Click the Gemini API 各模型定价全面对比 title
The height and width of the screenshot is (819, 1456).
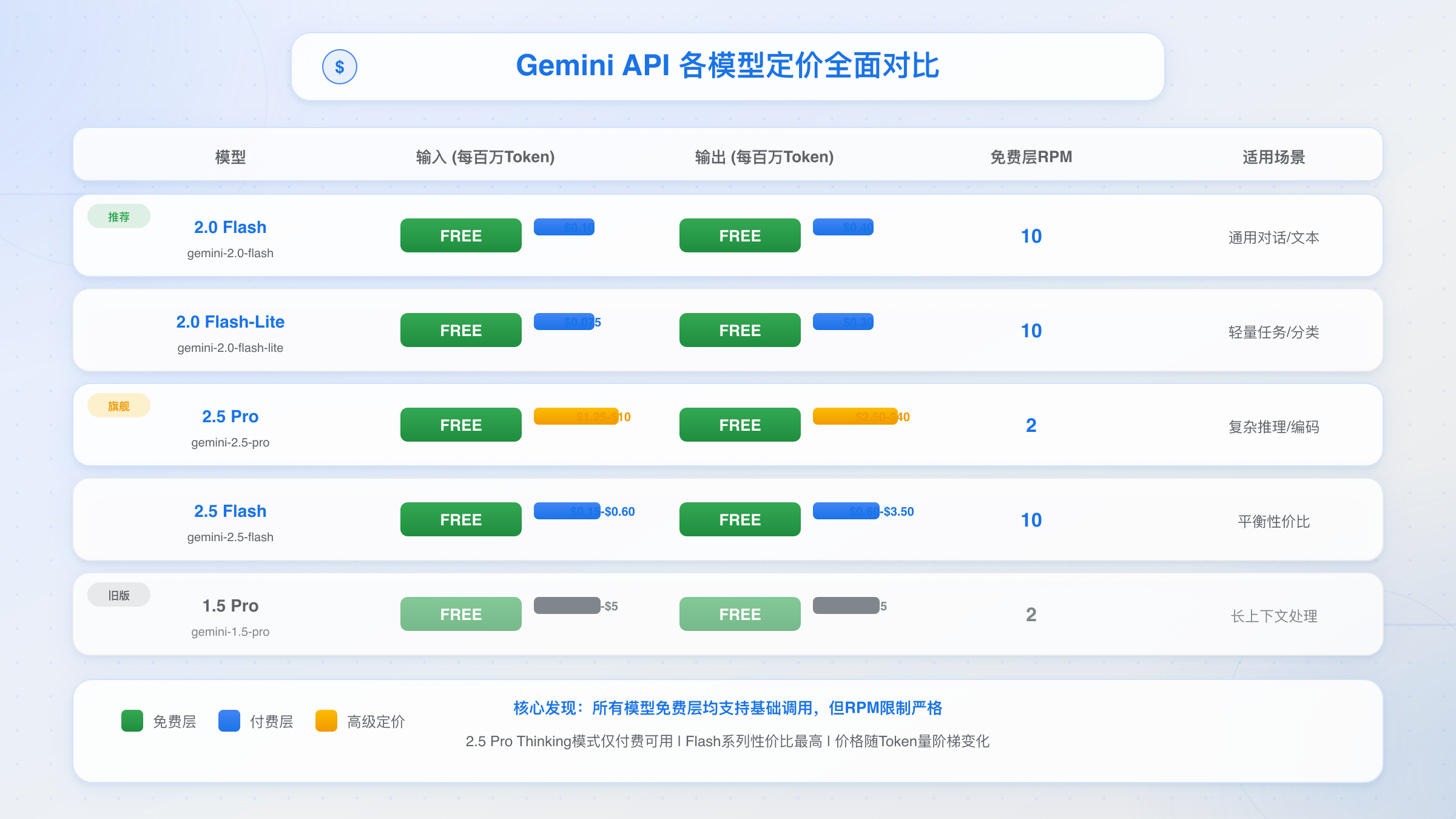[x=728, y=66]
